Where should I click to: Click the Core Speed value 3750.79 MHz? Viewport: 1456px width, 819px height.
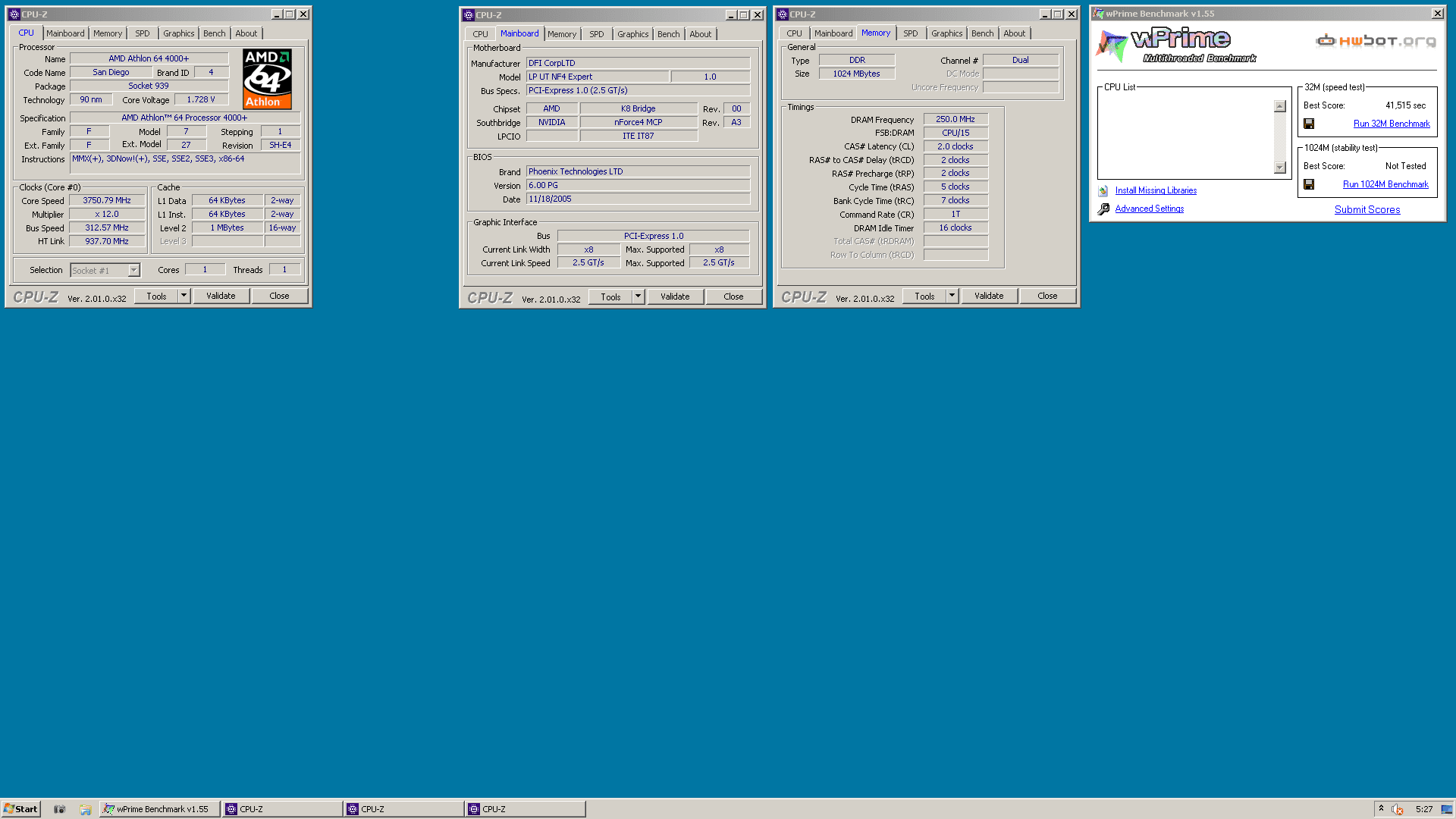pos(107,201)
